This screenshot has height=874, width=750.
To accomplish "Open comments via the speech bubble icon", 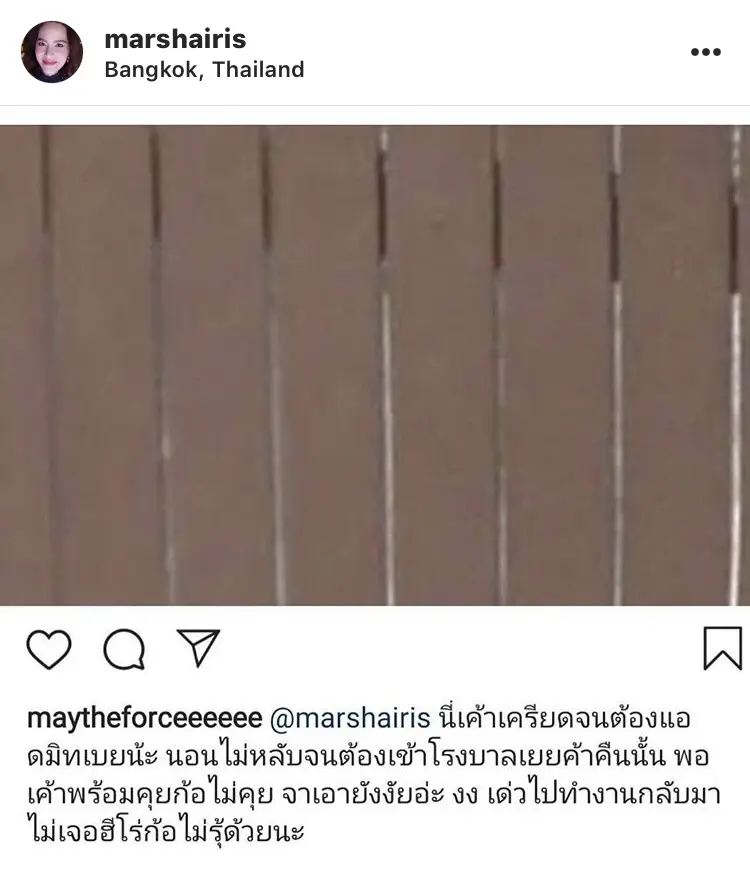I will pyautogui.click(x=124, y=649).
